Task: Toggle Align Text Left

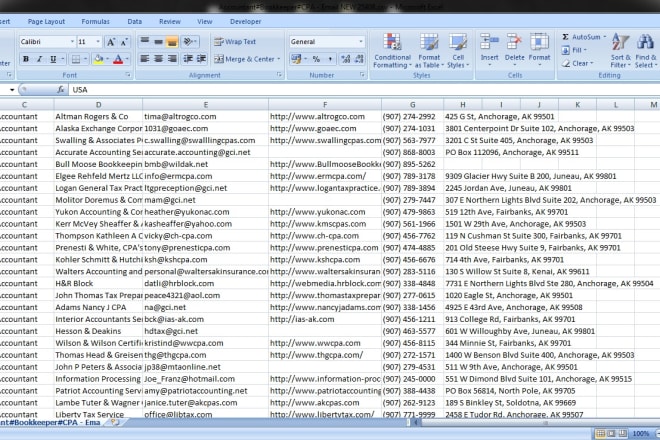Action: (145, 59)
